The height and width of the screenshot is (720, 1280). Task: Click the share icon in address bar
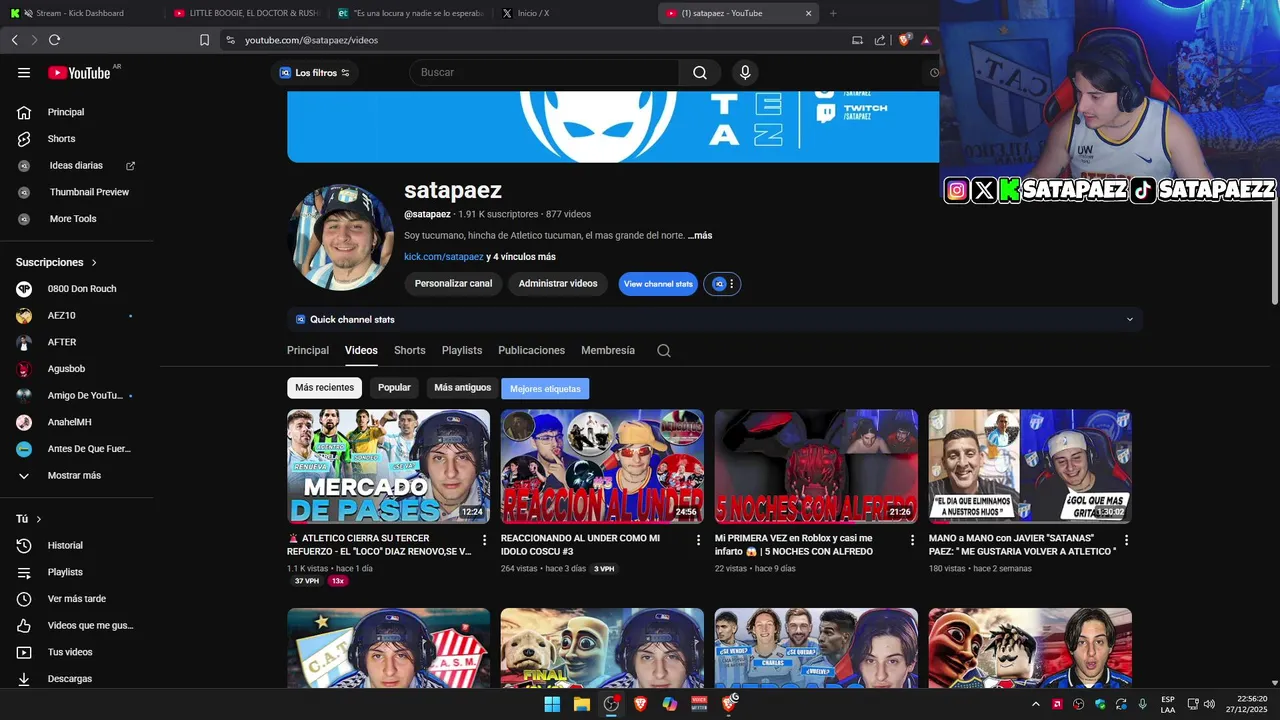[x=880, y=40]
